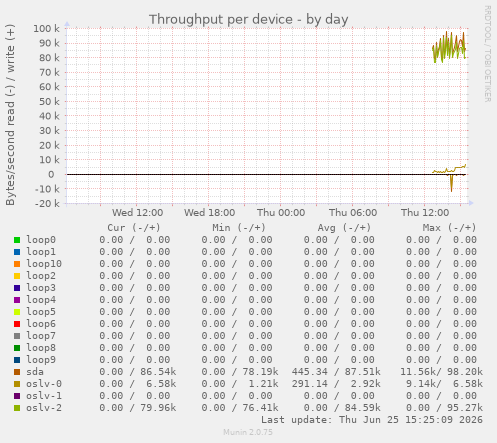Click the Max (-/+) column header
This screenshot has height=443, width=497.
[x=449, y=228]
